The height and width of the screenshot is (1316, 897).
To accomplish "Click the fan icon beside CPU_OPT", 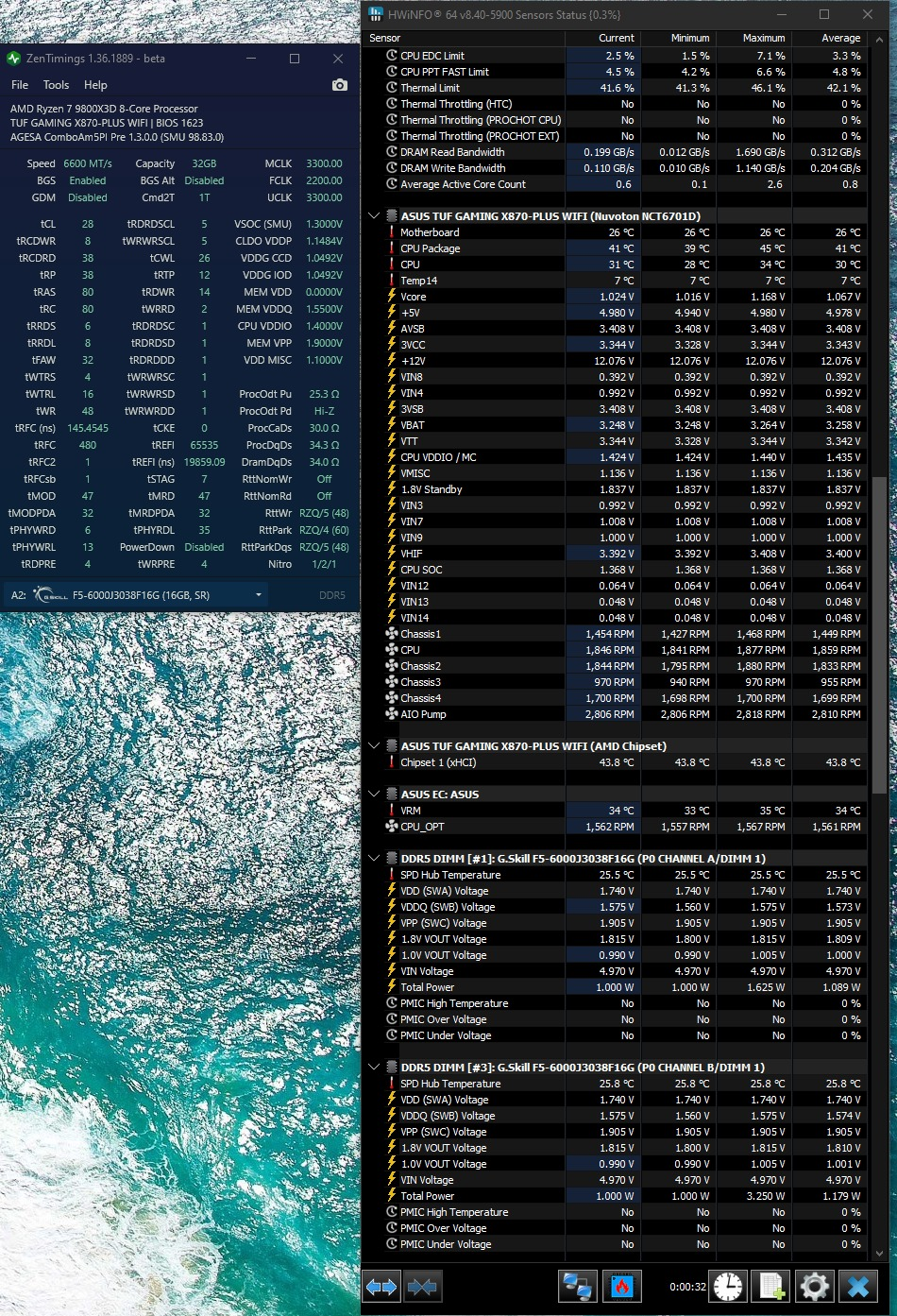I will 392,827.
